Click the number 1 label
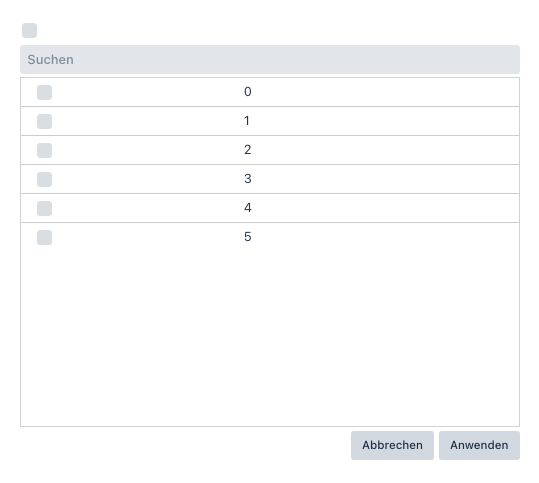The image size is (539, 483). pyautogui.click(x=247, y=121)
